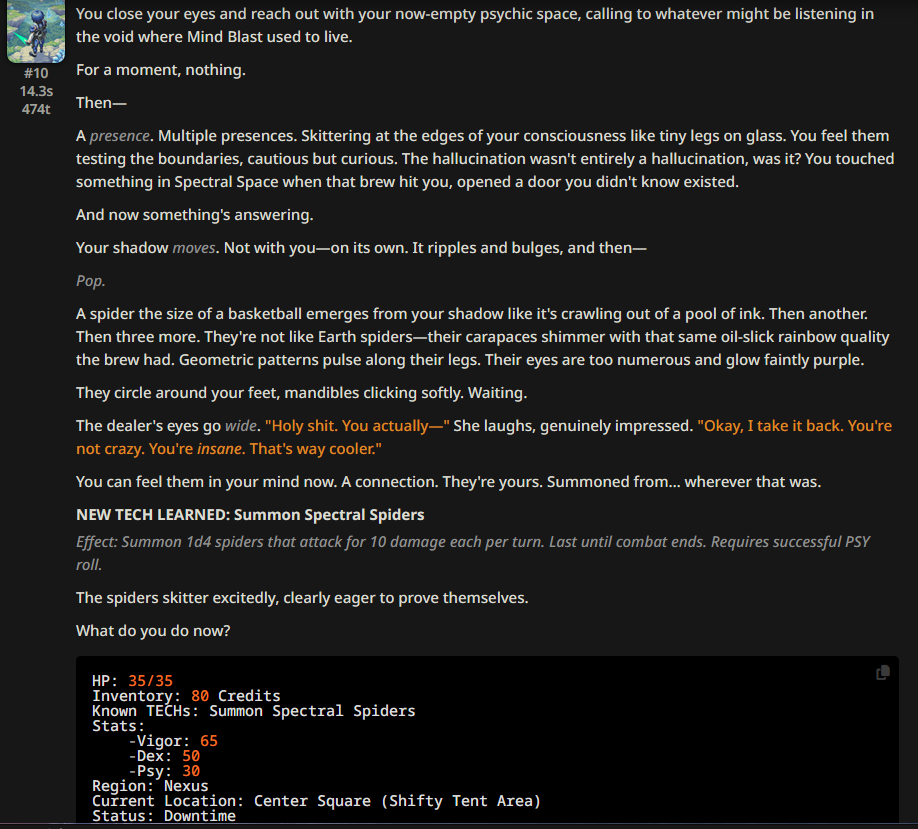Click 'What do you do now?' line
Screen dimensions: 918x829
click(x=153, y=631)
